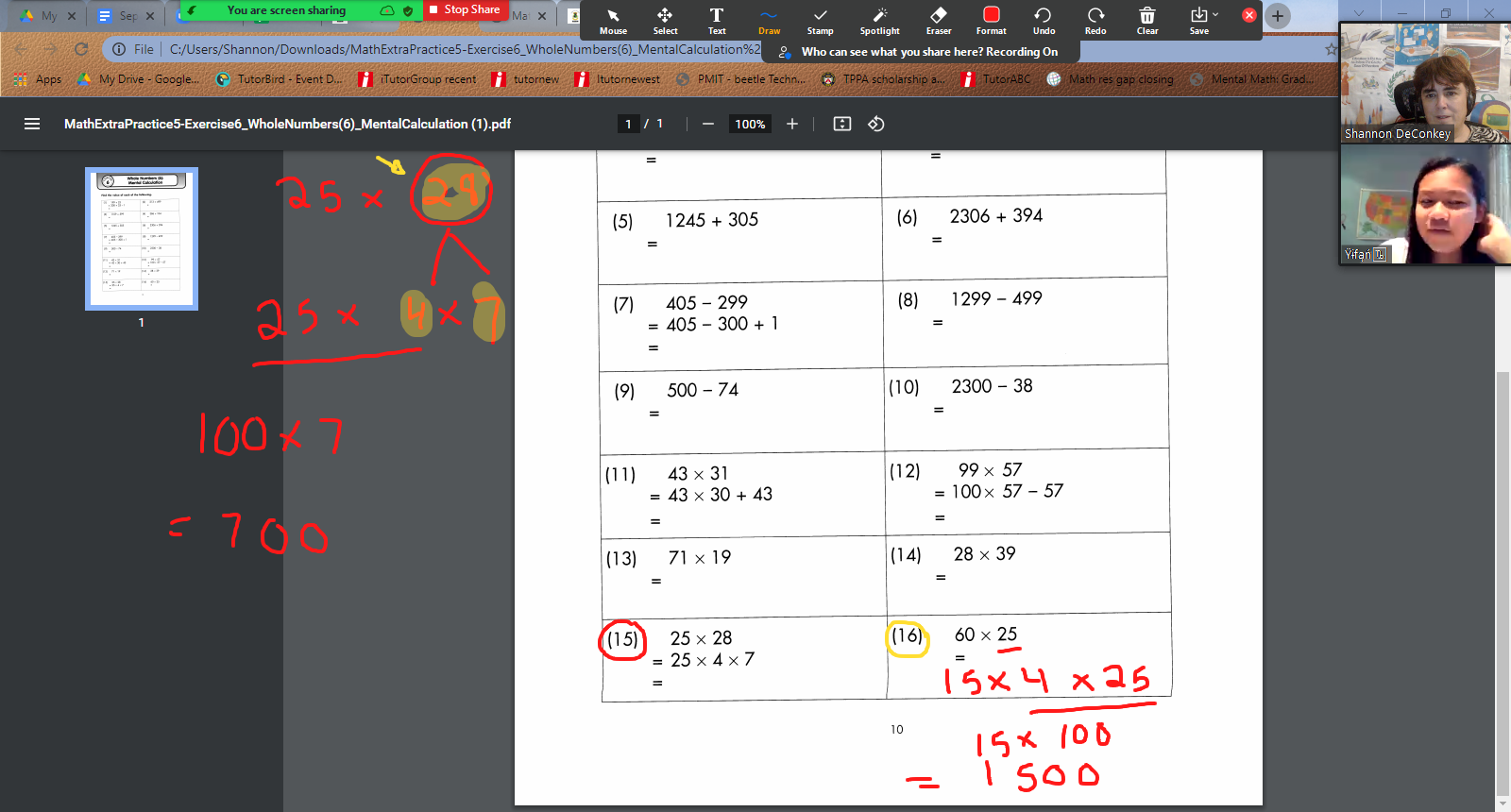The image size is (1511, 812).
Task: Select page 1 thumbnail in sidebar
Action: point(142,239)
